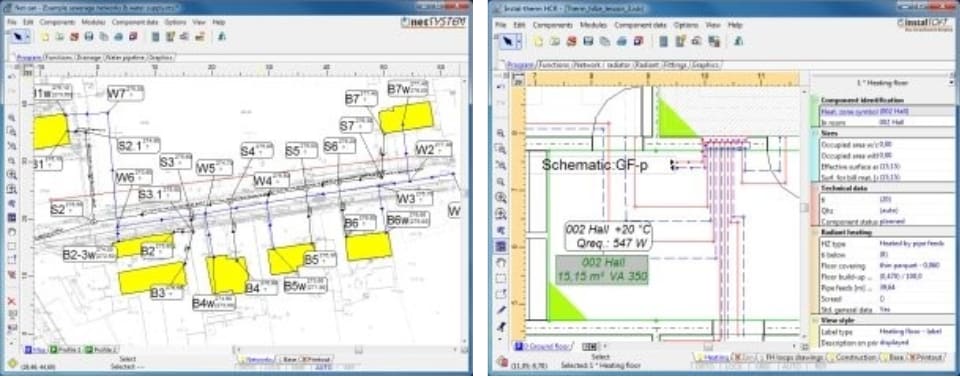Click Print icon in Instal-therm toolbar
The width and height of the screenshot is (960, 378).
click(621, 42)
